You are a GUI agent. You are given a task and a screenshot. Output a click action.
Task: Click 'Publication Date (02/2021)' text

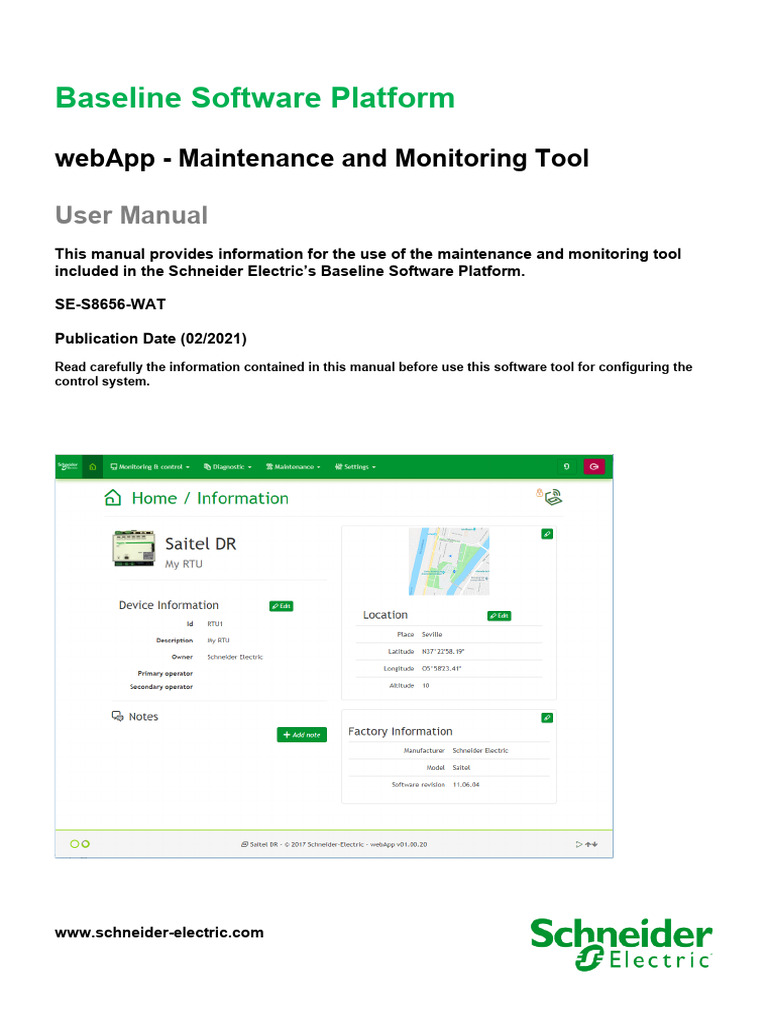click(151, 339)
